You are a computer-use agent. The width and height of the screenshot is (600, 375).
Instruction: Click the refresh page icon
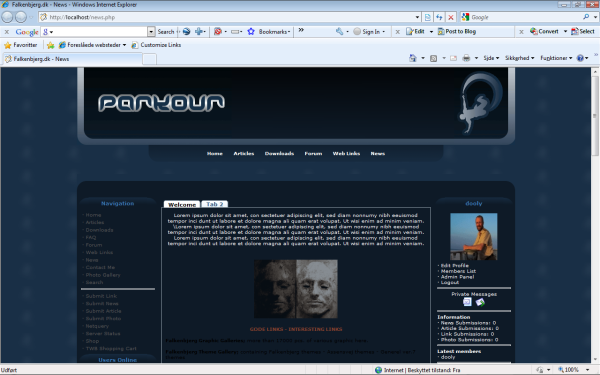(439, 17)
